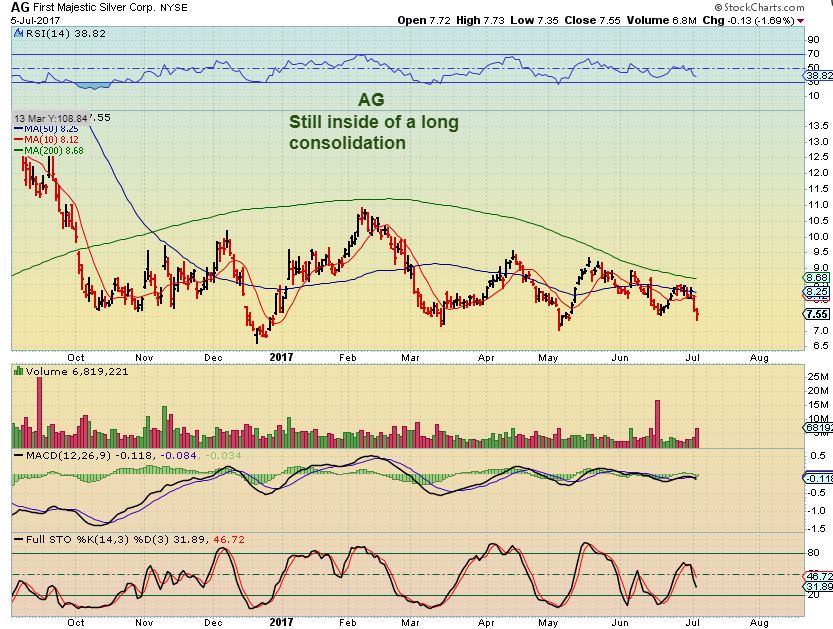The height and width of the screenshot is (629, 833).
Task: Click the 31.89 stochastic %K value tag
Action: (819, 586)
